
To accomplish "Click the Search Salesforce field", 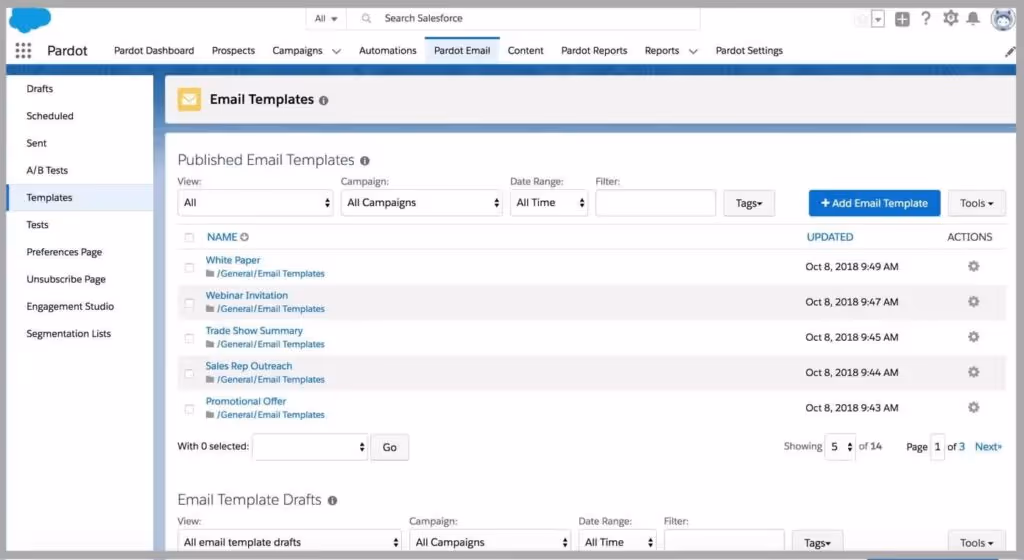I will [x=522, y=18].
